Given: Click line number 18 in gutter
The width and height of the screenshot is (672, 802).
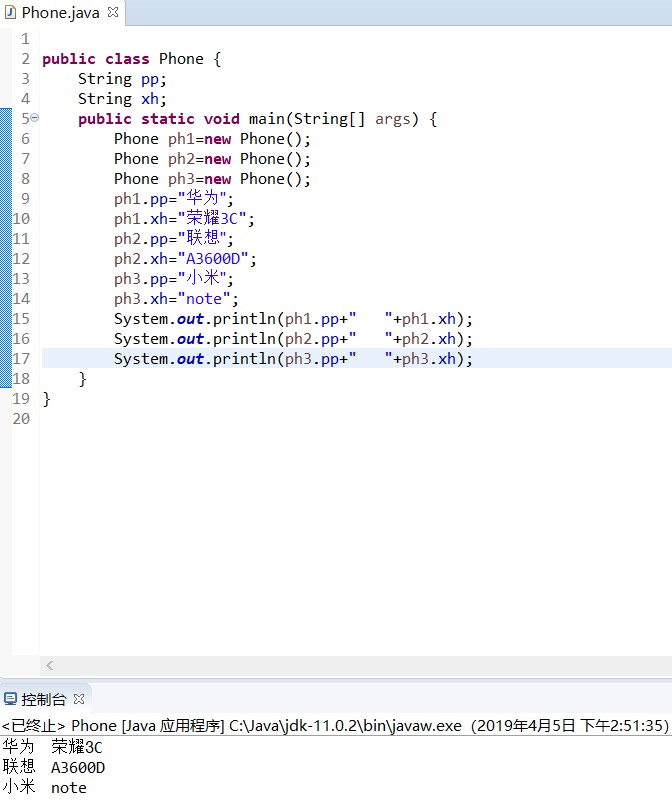Looking at the screenshot, I should click(21, 378).
